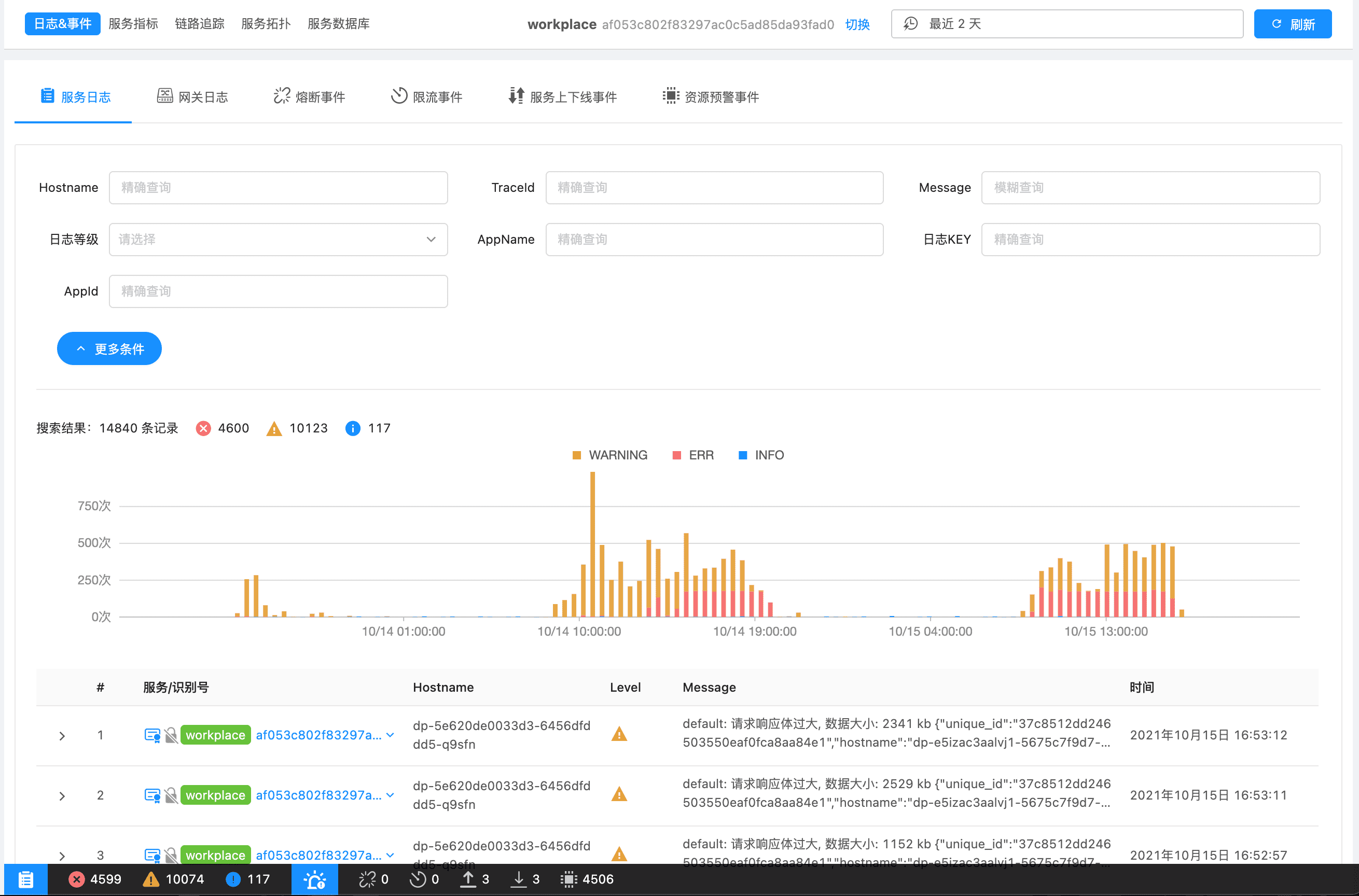Image resolution: width=1359 pixels, height=896 pixels.
Task: Click the service card icon in row 1
Action: click(152, 735)
